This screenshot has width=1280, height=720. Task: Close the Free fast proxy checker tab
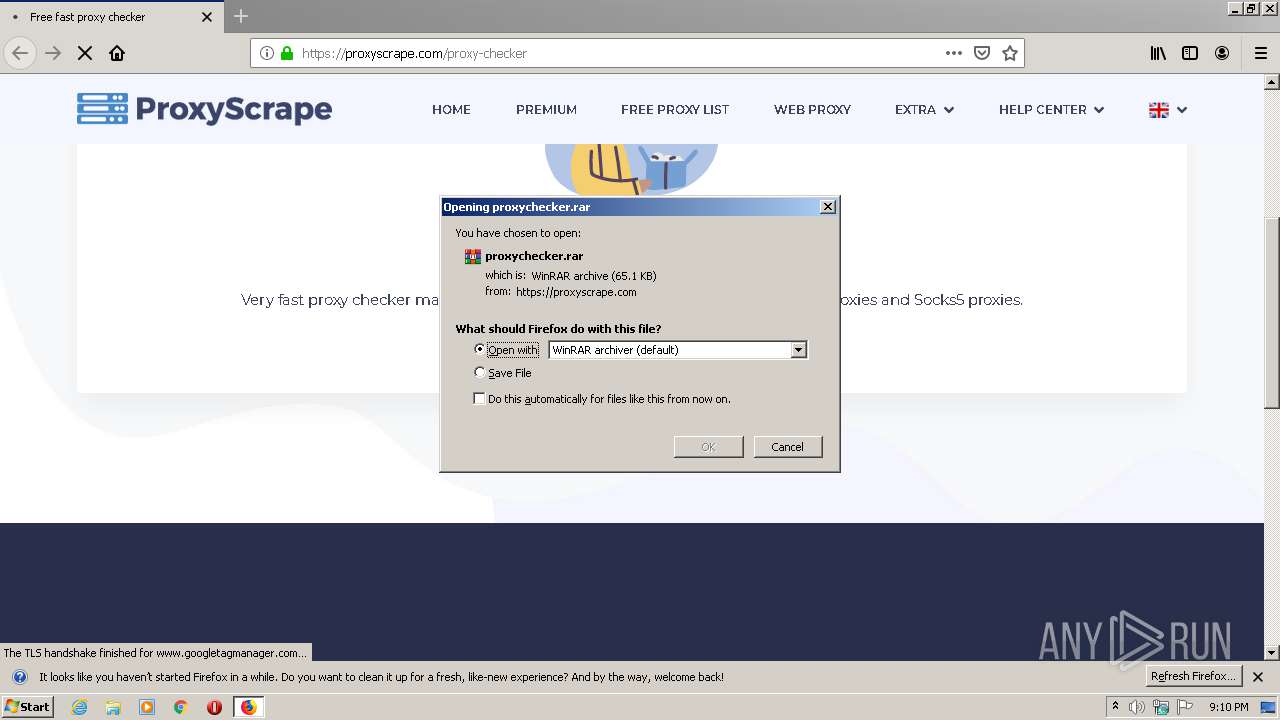[x=207, y=17]
